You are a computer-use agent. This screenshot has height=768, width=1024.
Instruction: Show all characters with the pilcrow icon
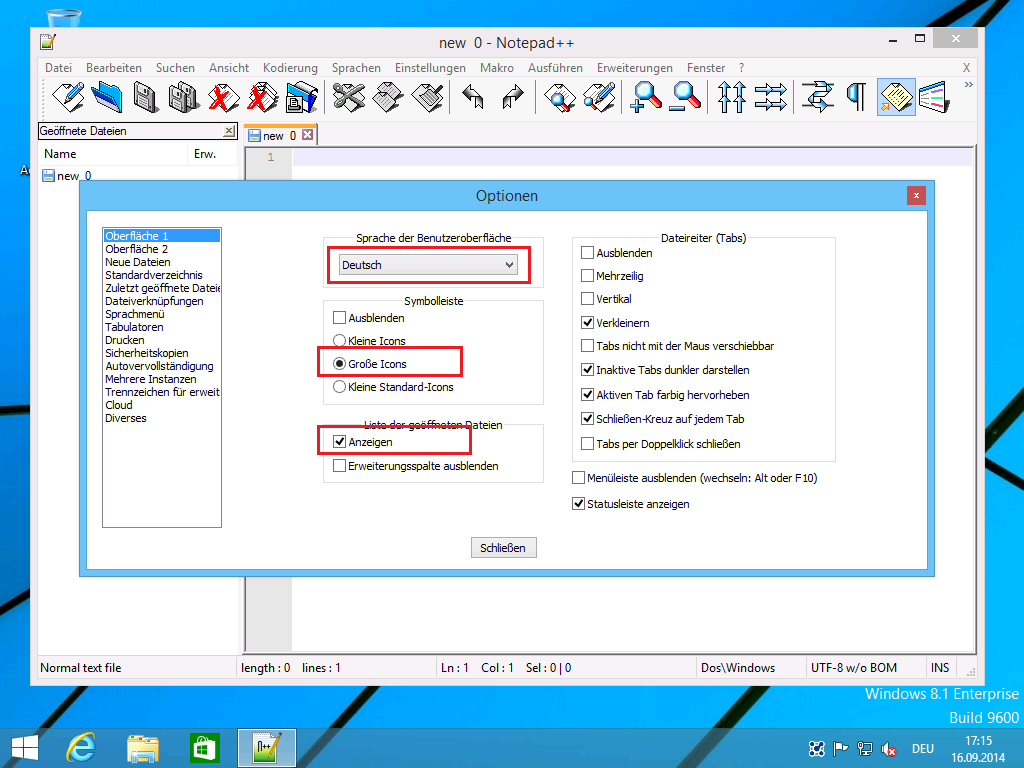(x=856, y=97)
